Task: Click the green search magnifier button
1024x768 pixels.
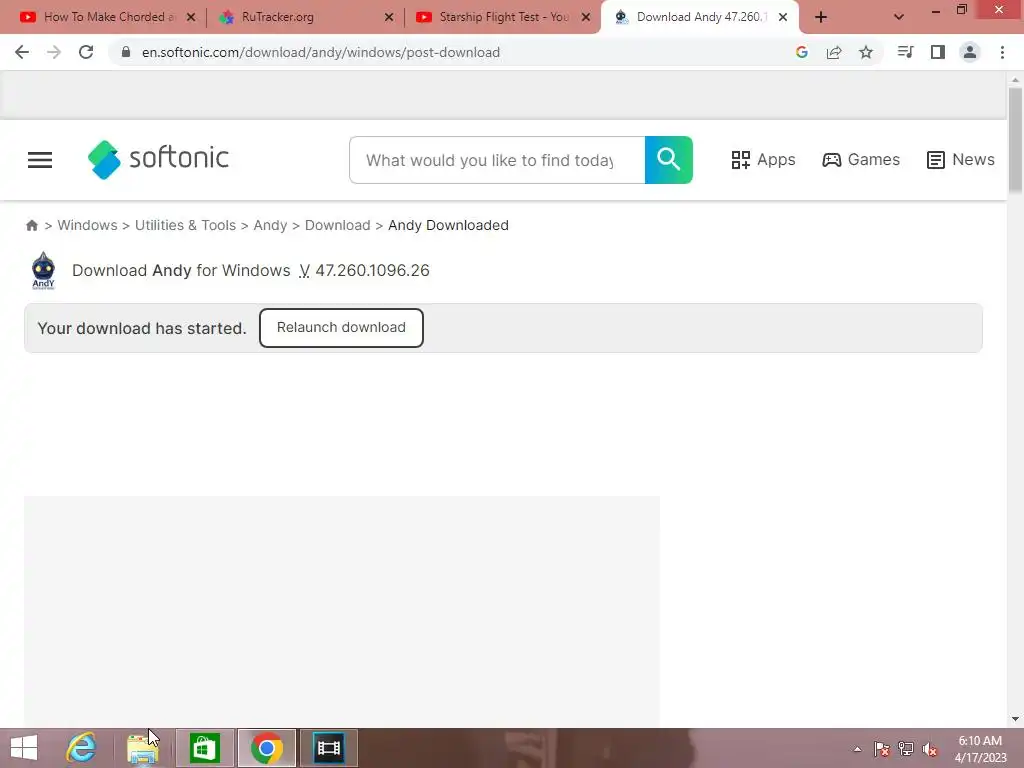Action: [669, 160]
